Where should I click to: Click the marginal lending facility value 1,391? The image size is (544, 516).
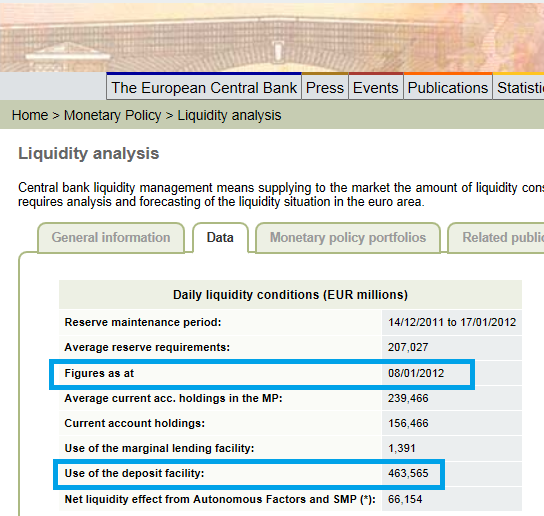click(x=401, y=448)
